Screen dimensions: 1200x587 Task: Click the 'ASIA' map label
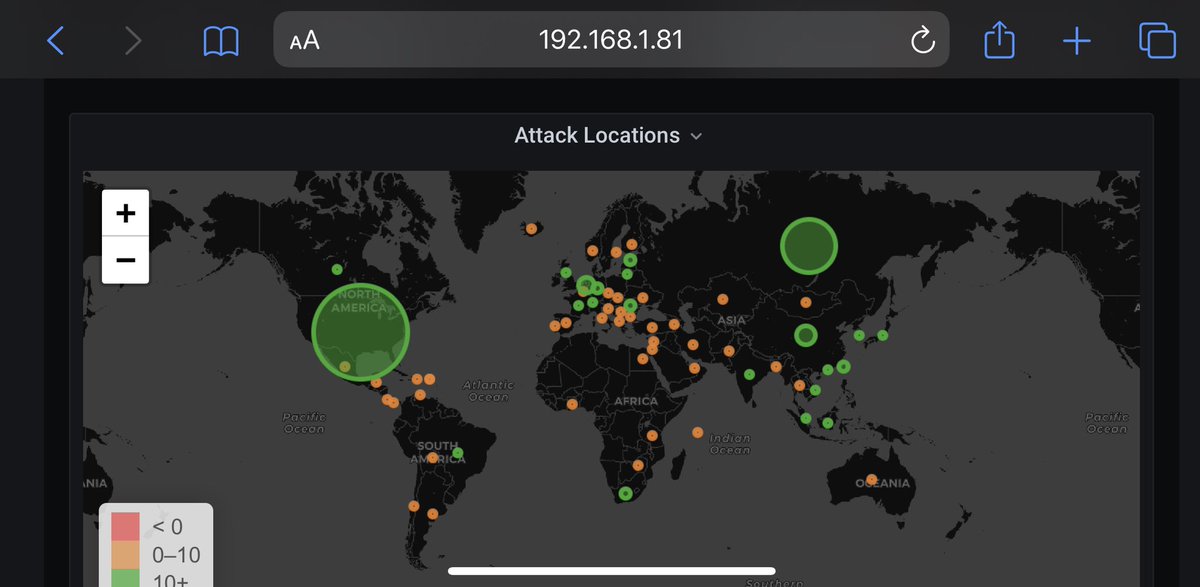click(731, 319)
